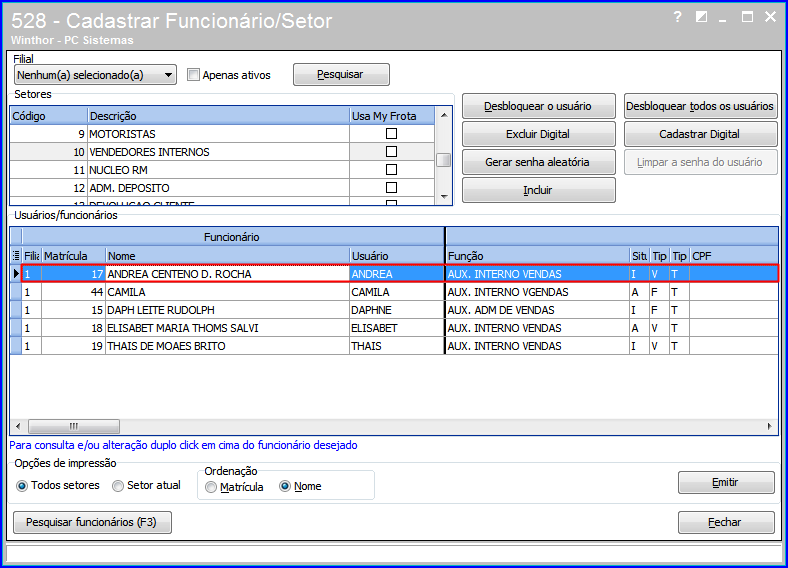Click the window skin toggle icon in title bar
The image size is (788, 568).
click(x=701, y=17)
